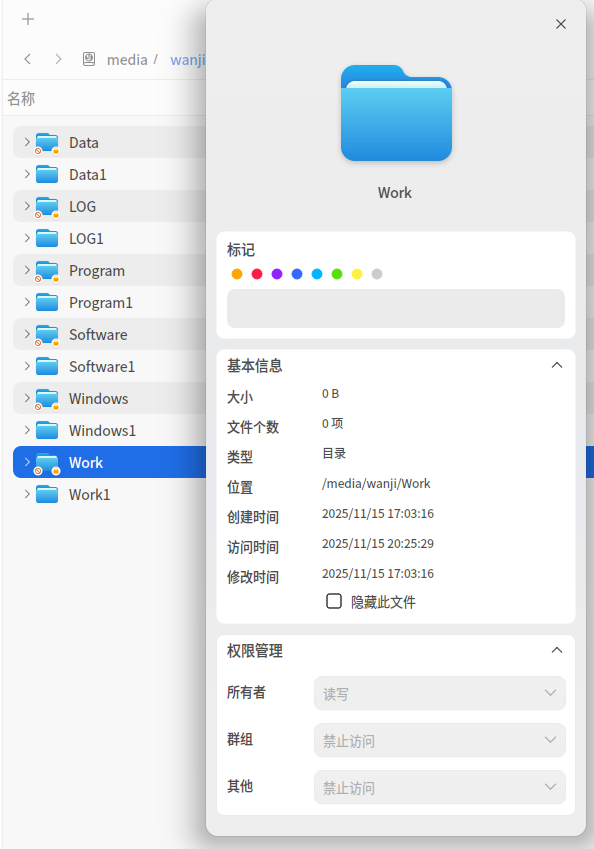Image resolution: width=594 pixels, height=849 pixels.
Task: Pick the gray tag color
Action: [377, 274]
